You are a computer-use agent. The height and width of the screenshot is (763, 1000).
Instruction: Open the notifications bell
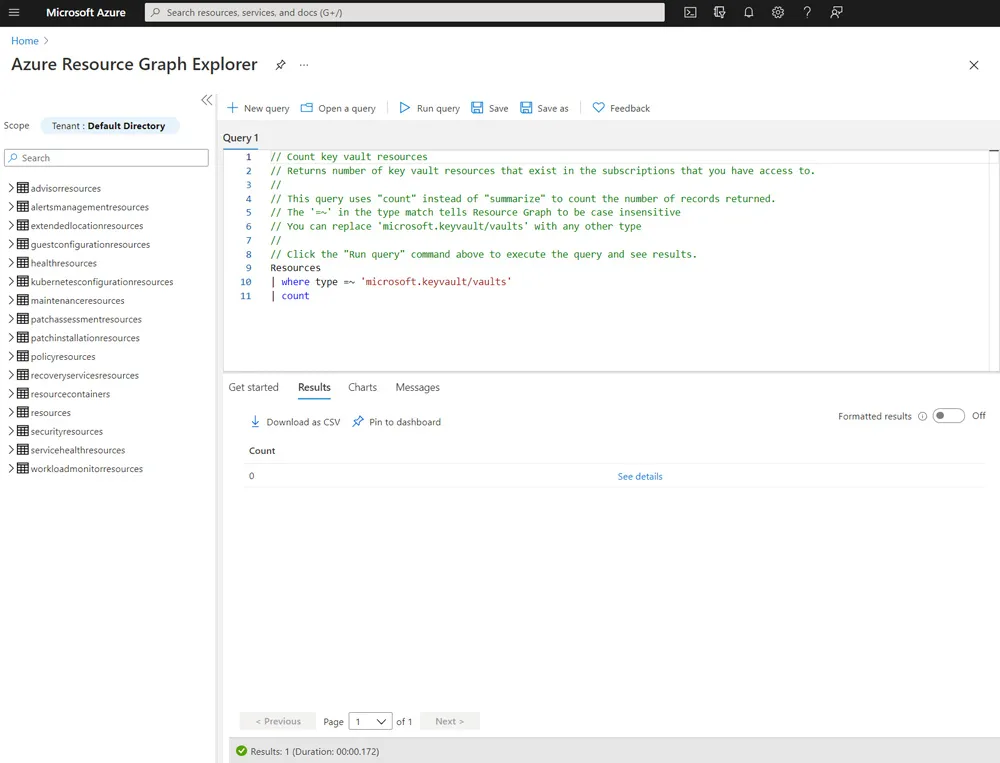click(749, 12)
